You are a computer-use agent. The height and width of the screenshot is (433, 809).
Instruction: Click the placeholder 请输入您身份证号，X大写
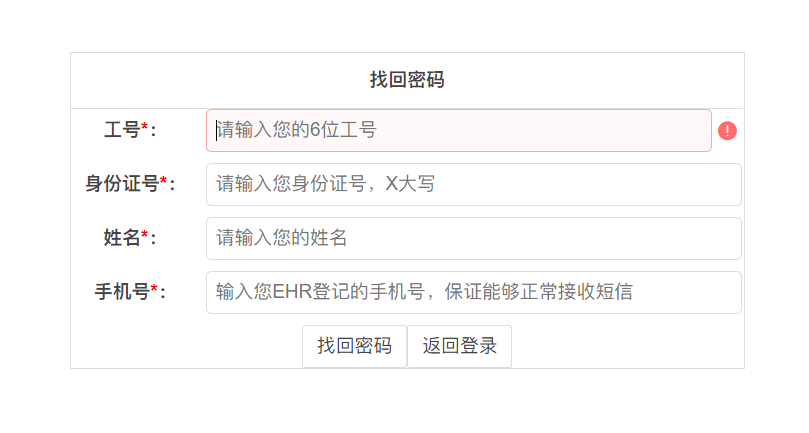click(326, 184)
